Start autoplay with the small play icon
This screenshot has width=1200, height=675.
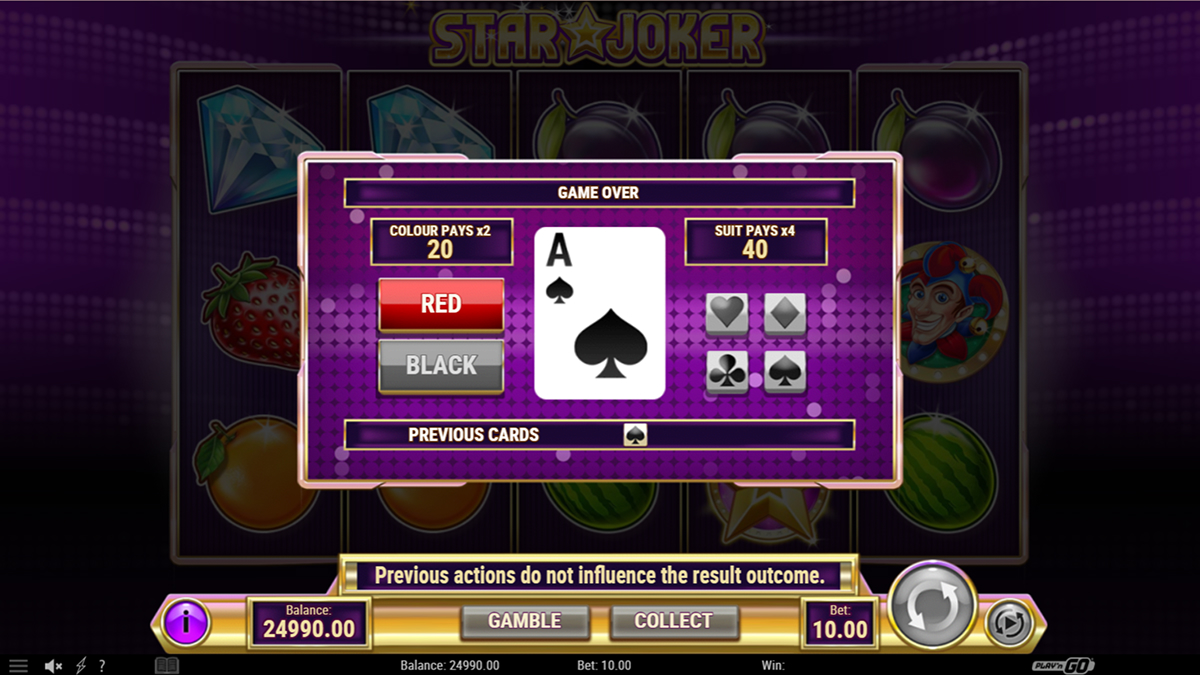pyautogui.click(x=1010, y=624)
